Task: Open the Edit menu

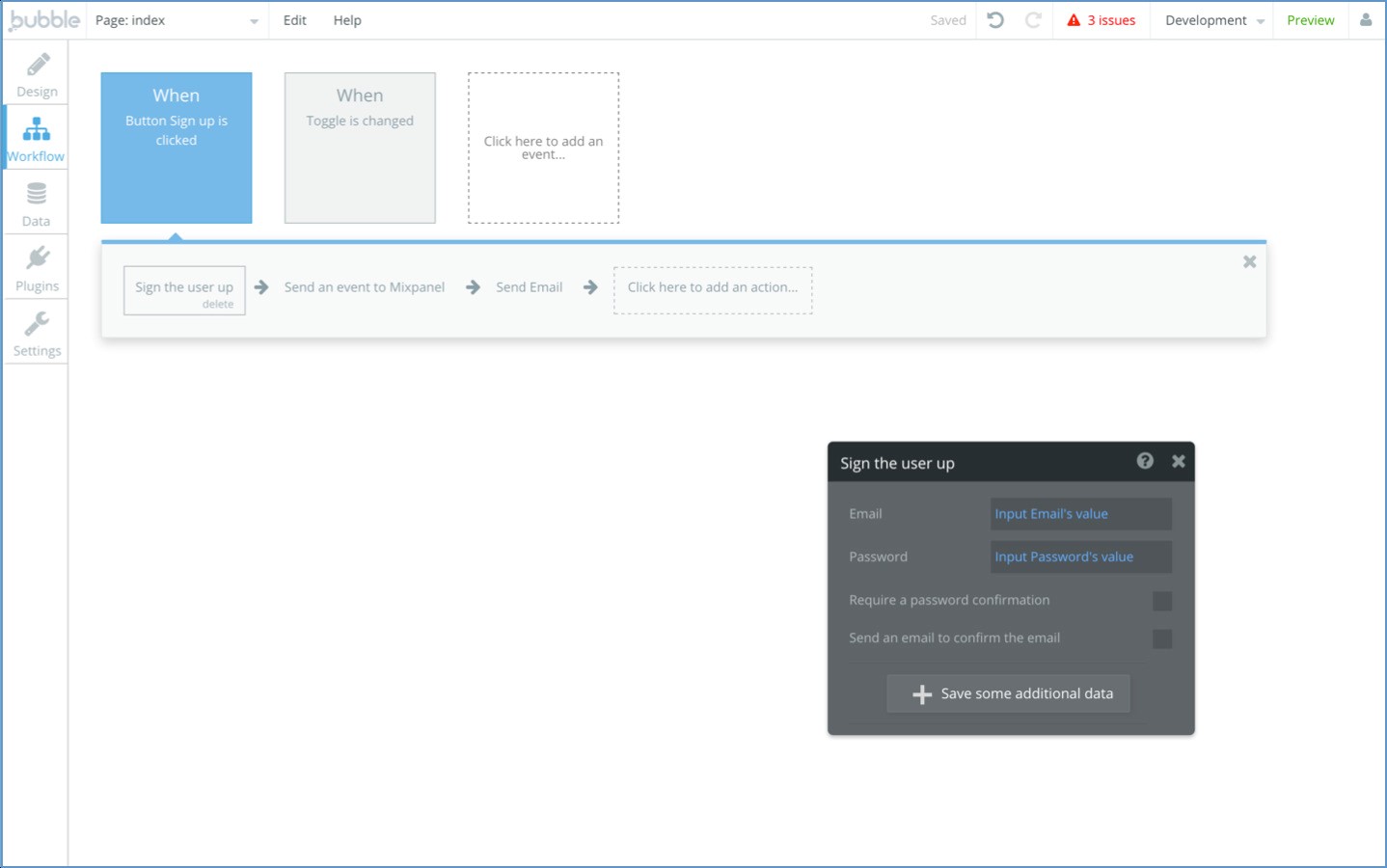Action: tap(294, 20)
